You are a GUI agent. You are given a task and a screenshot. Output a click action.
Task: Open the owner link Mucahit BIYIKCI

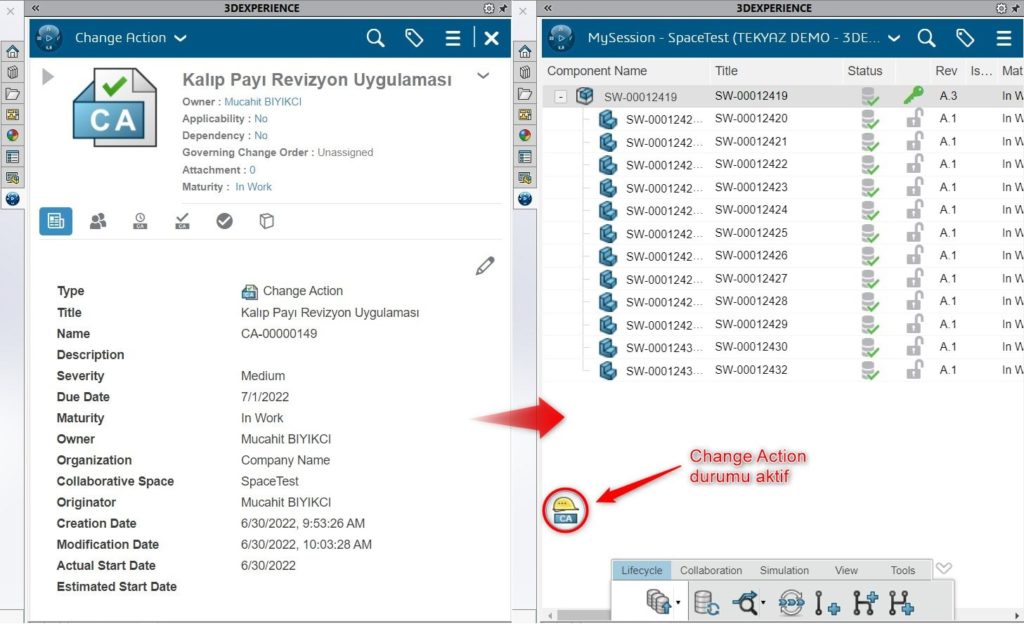[263, 102]
